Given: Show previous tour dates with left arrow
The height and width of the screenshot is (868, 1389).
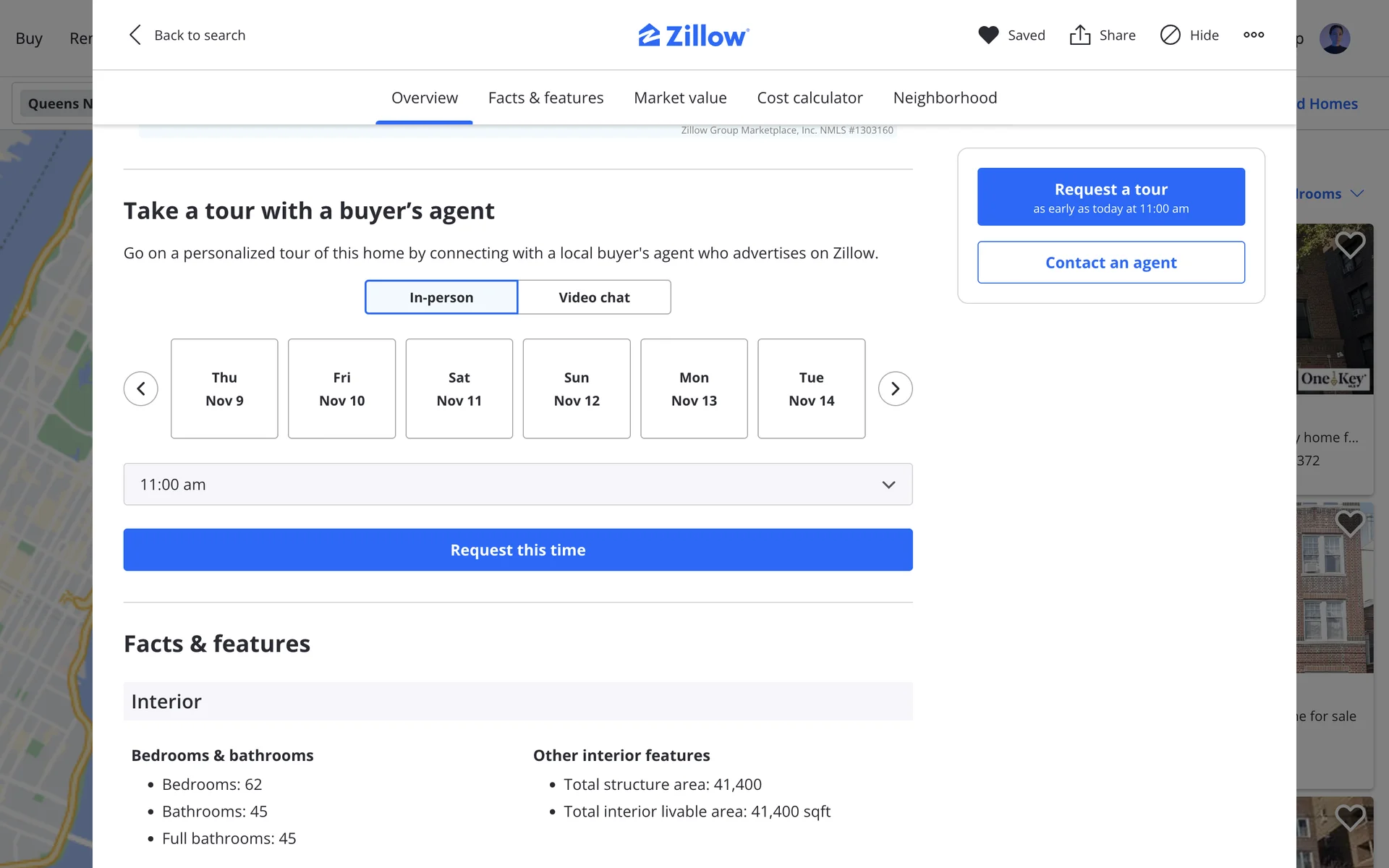Looking at the screenshot, I should 141,388.
